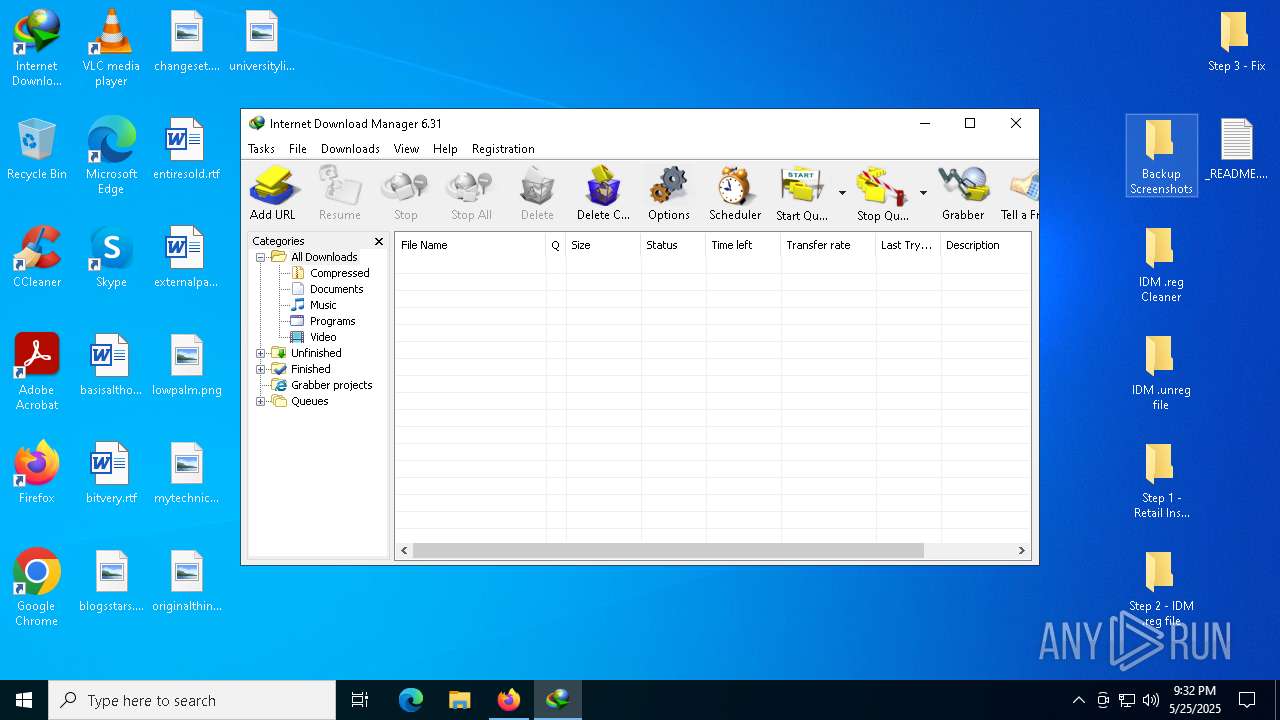
Task: Click the horizontal scrollbar right arrow
Action: [x=1021, y=551]
